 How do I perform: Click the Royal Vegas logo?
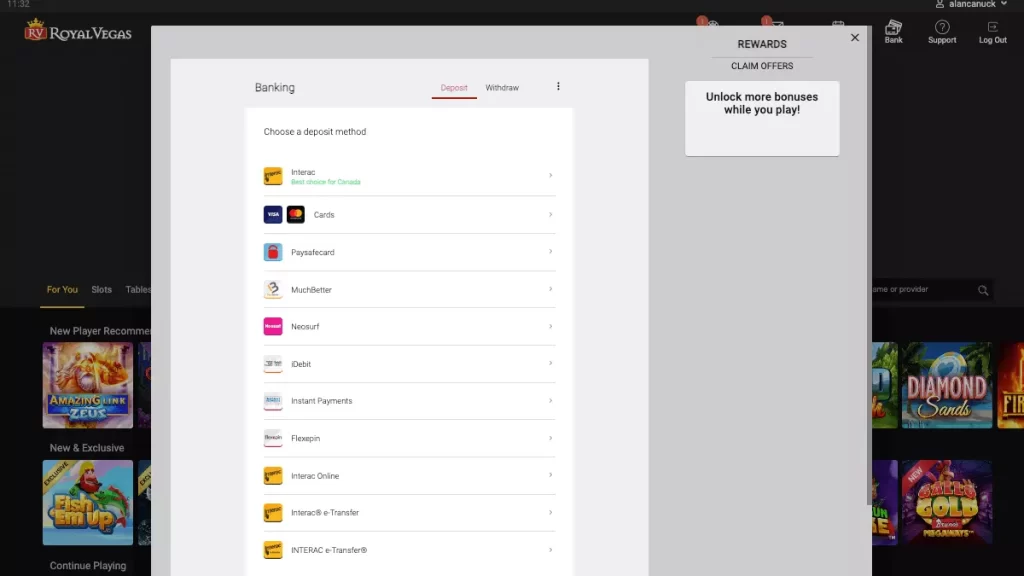tap(78, 31)
